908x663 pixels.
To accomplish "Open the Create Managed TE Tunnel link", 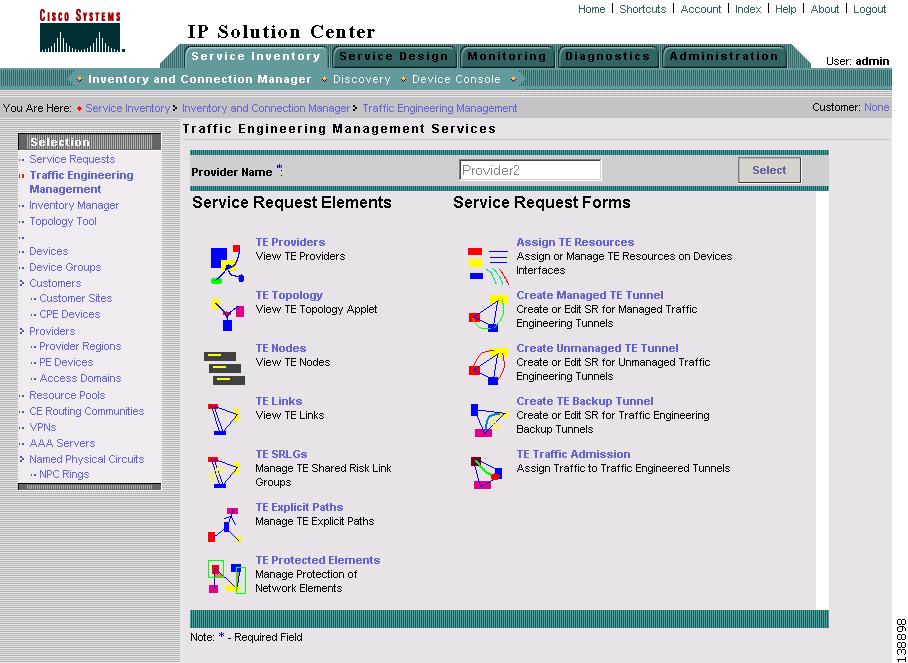I will click(x=590, y=295).
